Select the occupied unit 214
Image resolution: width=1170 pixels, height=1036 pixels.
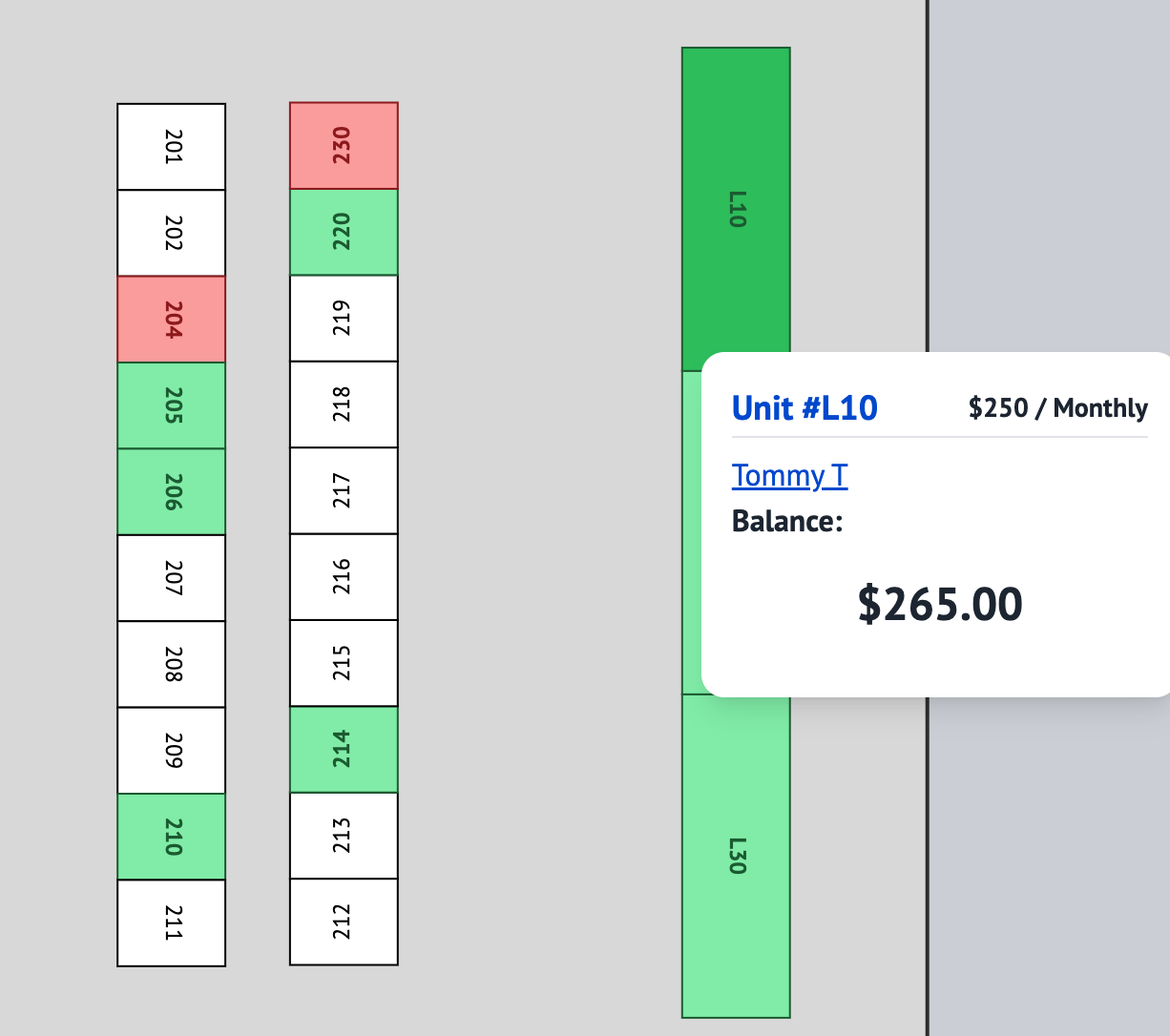(344, 749)
